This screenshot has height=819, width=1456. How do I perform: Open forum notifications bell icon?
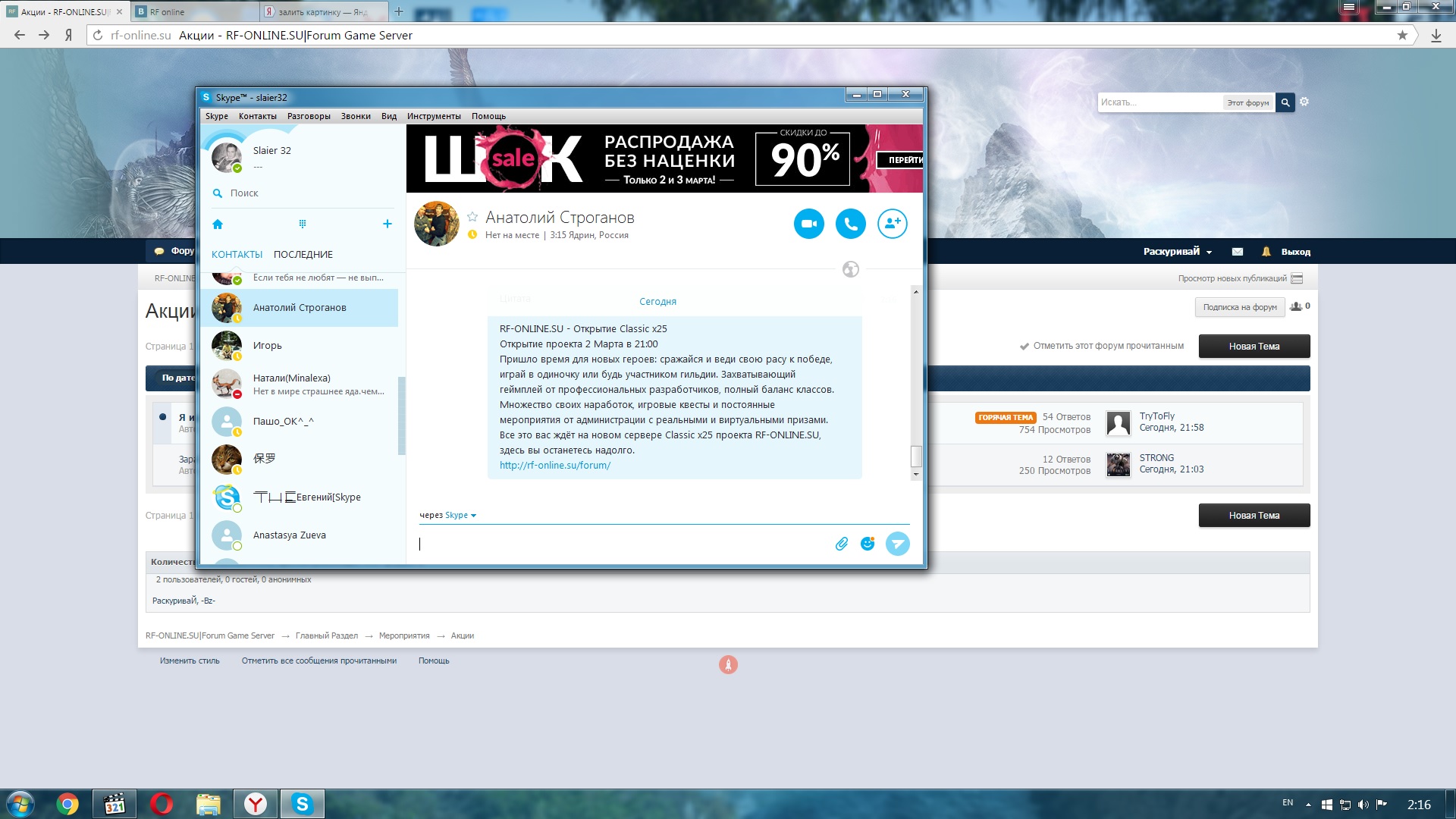click(x=1266, y=252)
